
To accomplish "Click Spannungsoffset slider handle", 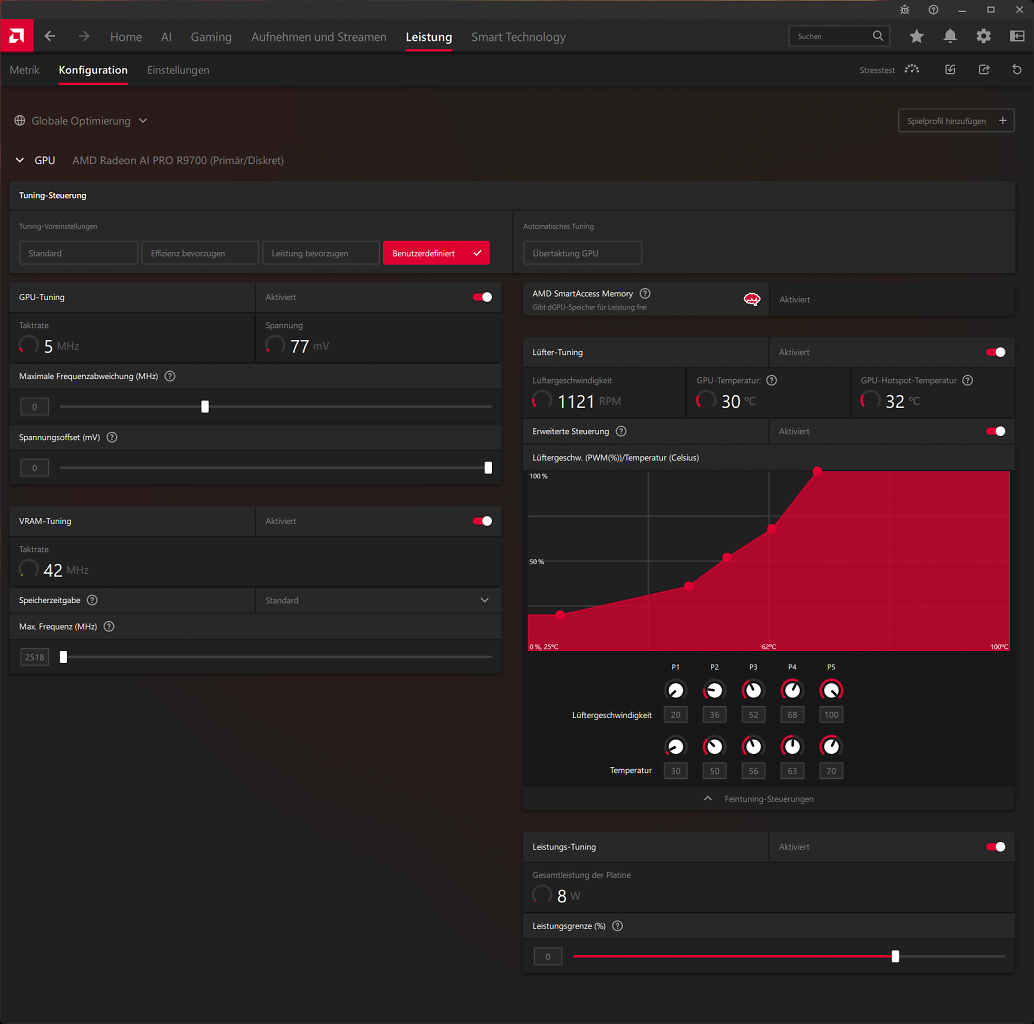I will click(x=488, y=468).
